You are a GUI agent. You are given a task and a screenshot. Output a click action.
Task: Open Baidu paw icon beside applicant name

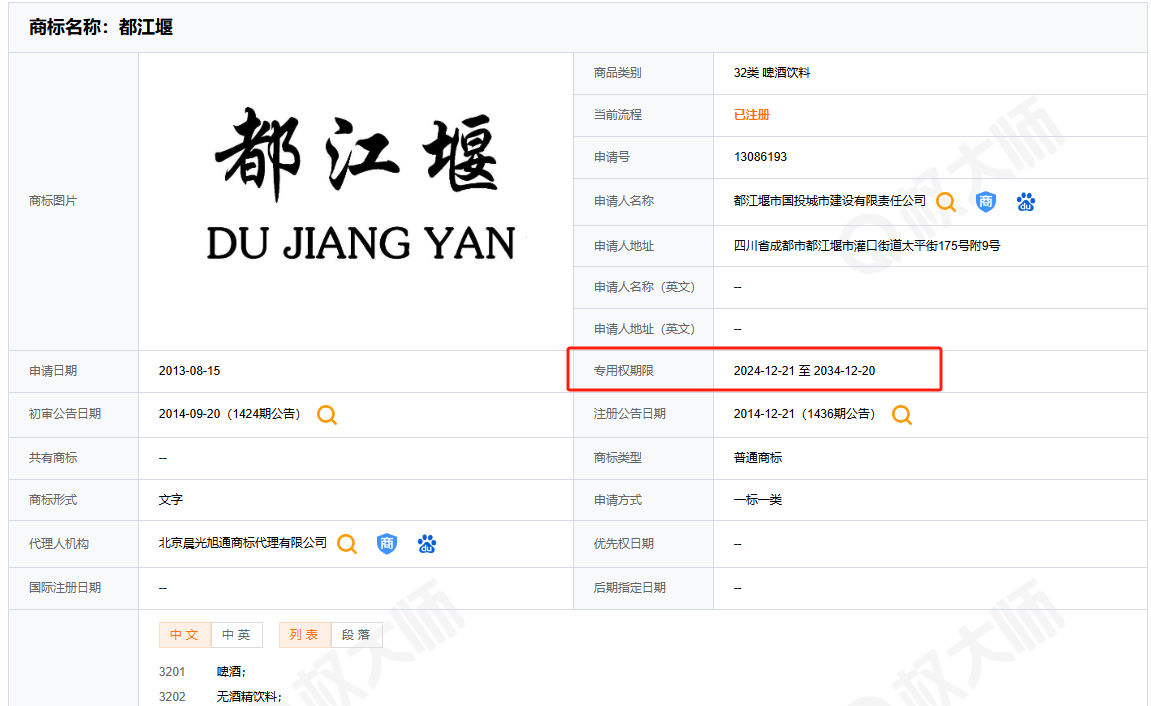(x=1025, y=202)
